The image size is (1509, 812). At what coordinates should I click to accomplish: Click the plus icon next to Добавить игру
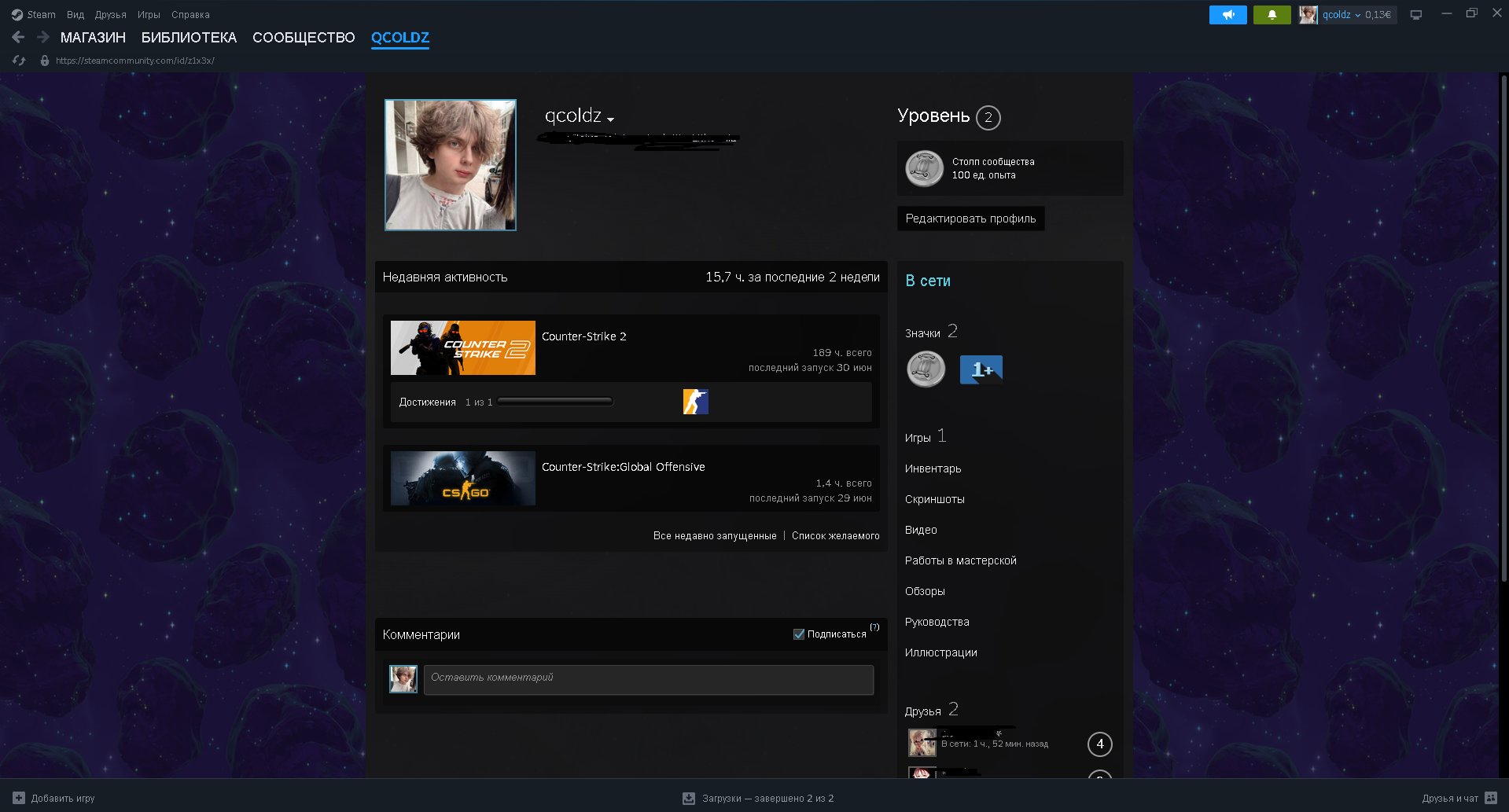[x=19, y=798]
